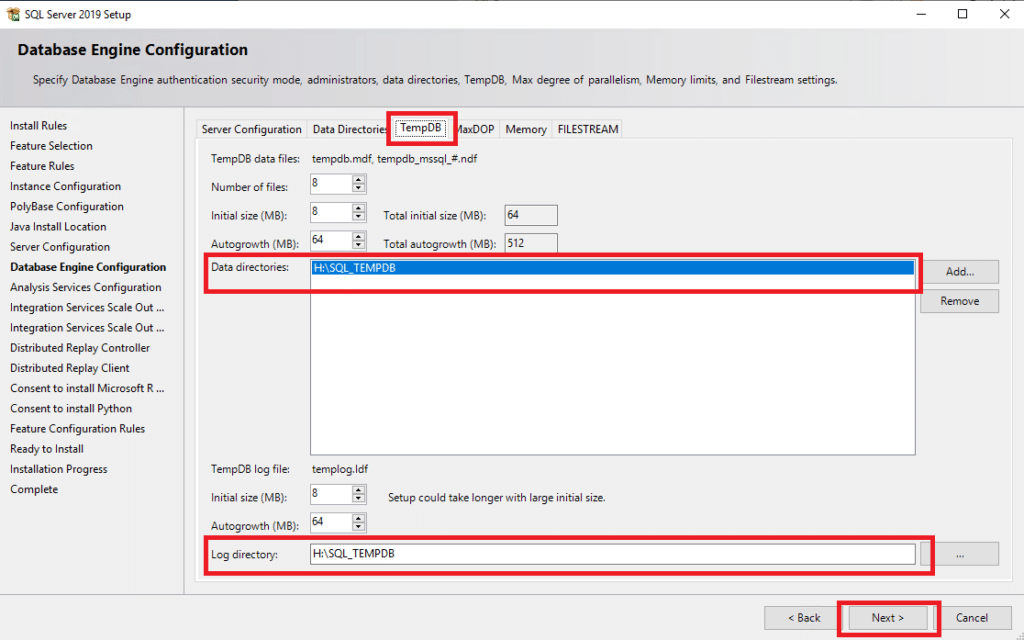
Task: Click Java Install Location step
Action: pos(58,227)
